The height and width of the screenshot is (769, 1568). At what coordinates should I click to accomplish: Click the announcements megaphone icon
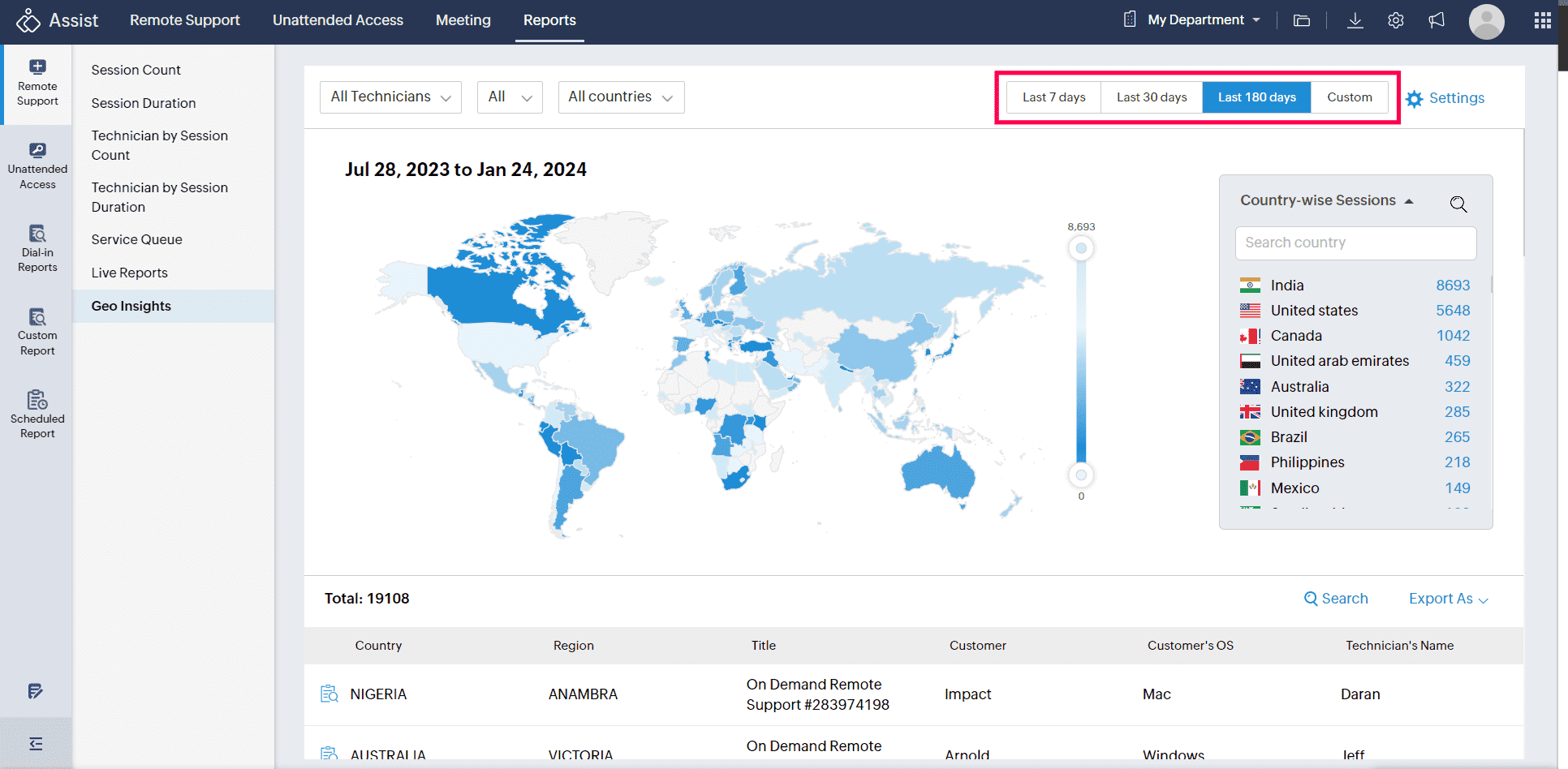[x=1437, y=20]
